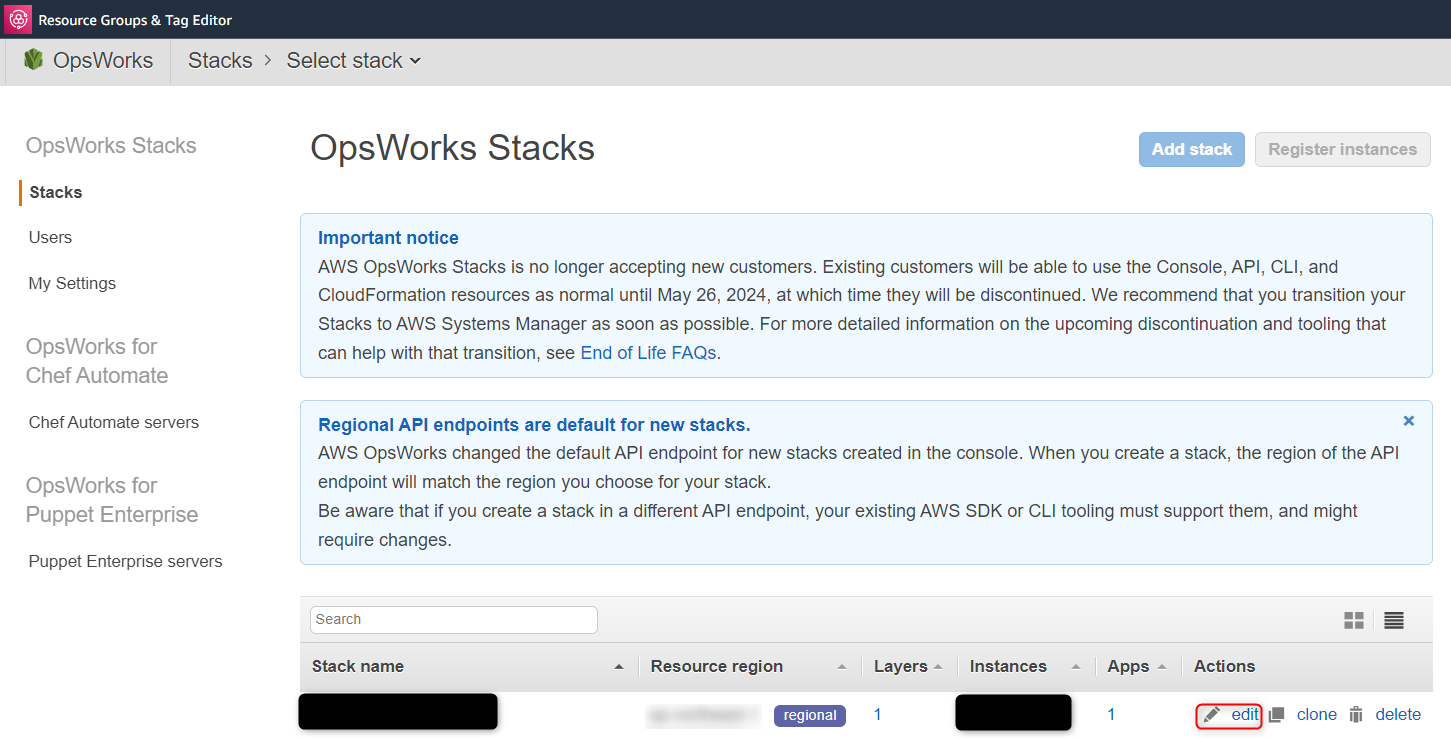Open the End of Life FAQs link
The height and width of the screenshot is (738, 1451).
tap(647, 352)
